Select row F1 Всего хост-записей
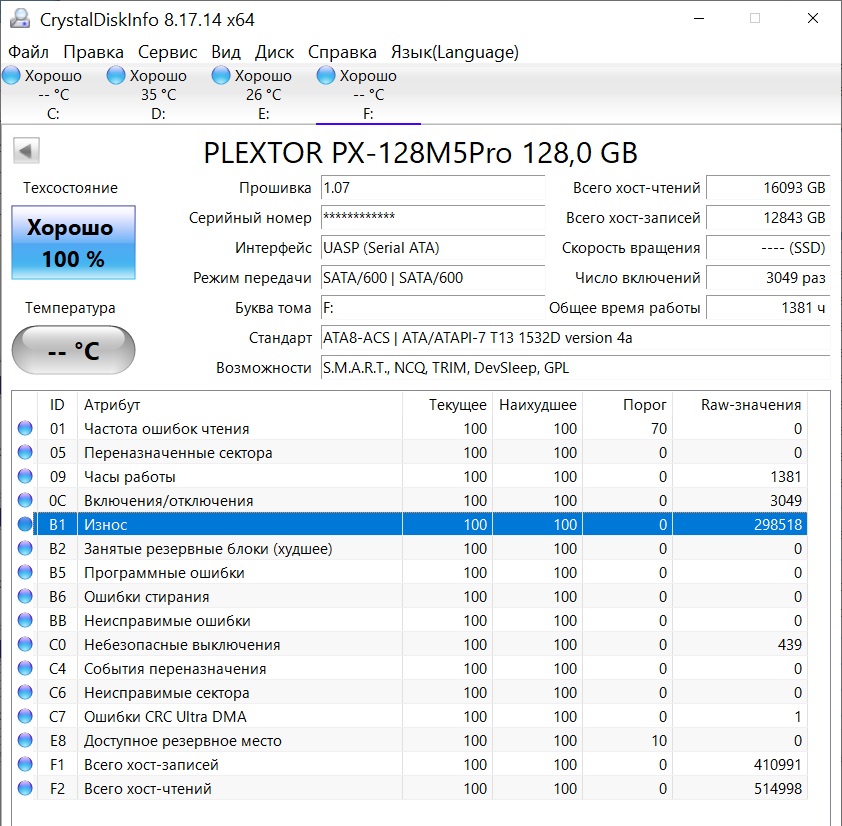Viewport: 842px width, 826px height. pyautogui.click(x=410, y=765)
